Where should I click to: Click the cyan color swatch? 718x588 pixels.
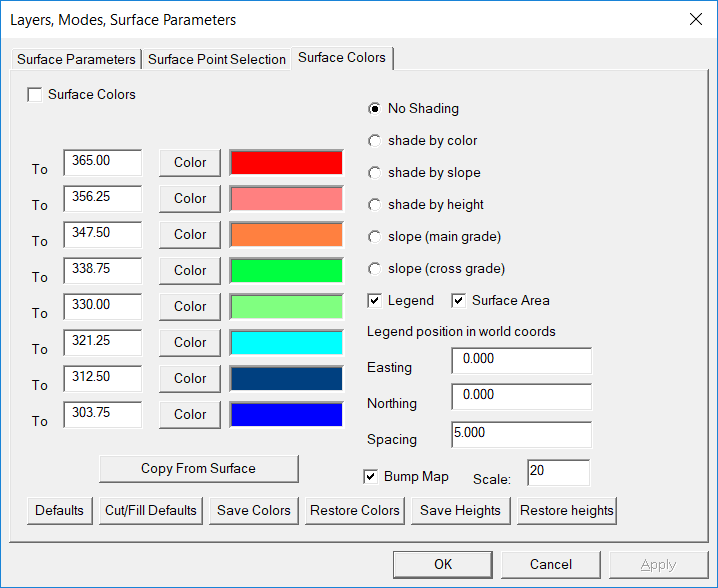click(x=286, y=342)
